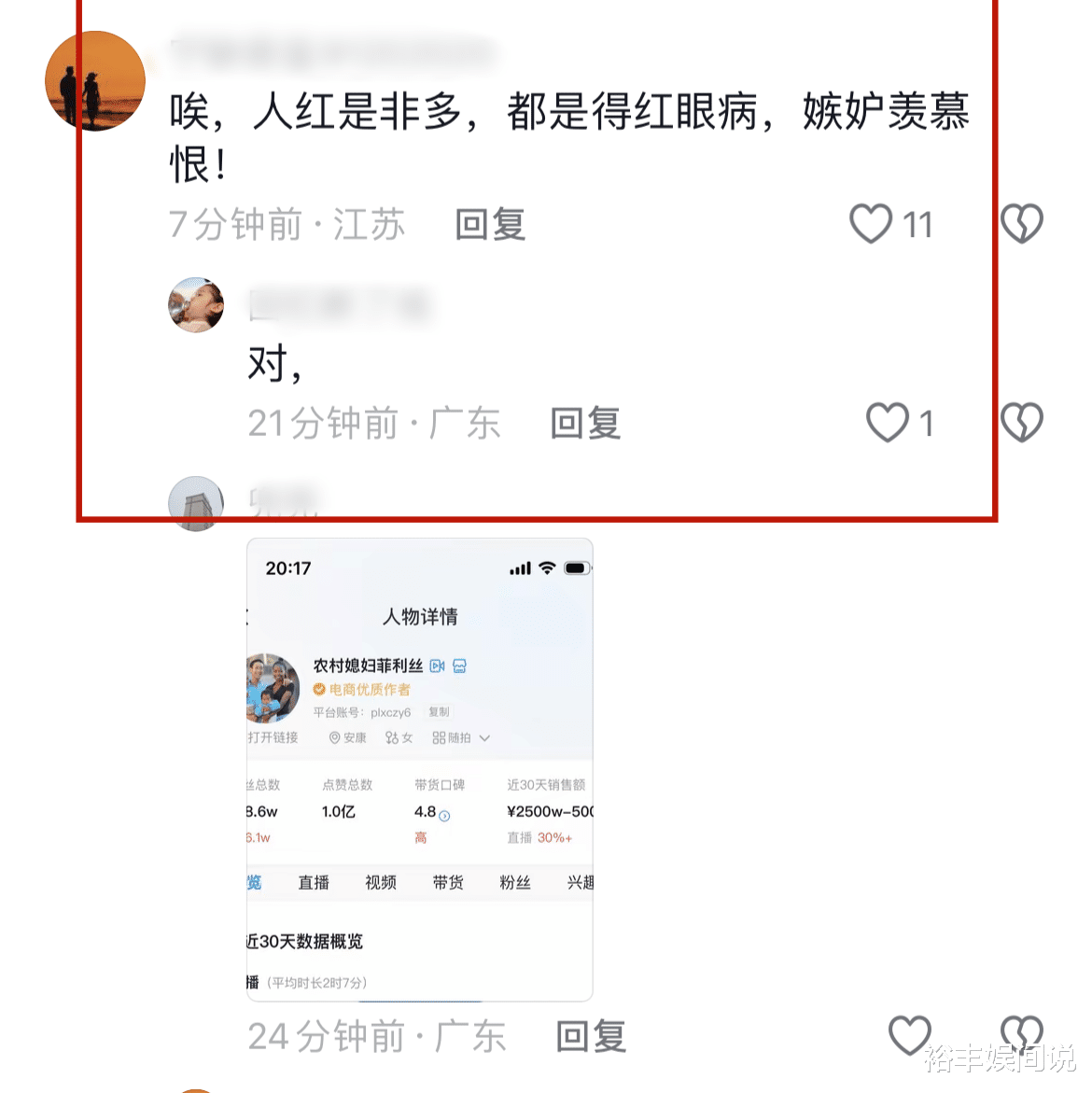
Task: Open the sunset couple avatar profile
Action: click(x=95, y=81)
